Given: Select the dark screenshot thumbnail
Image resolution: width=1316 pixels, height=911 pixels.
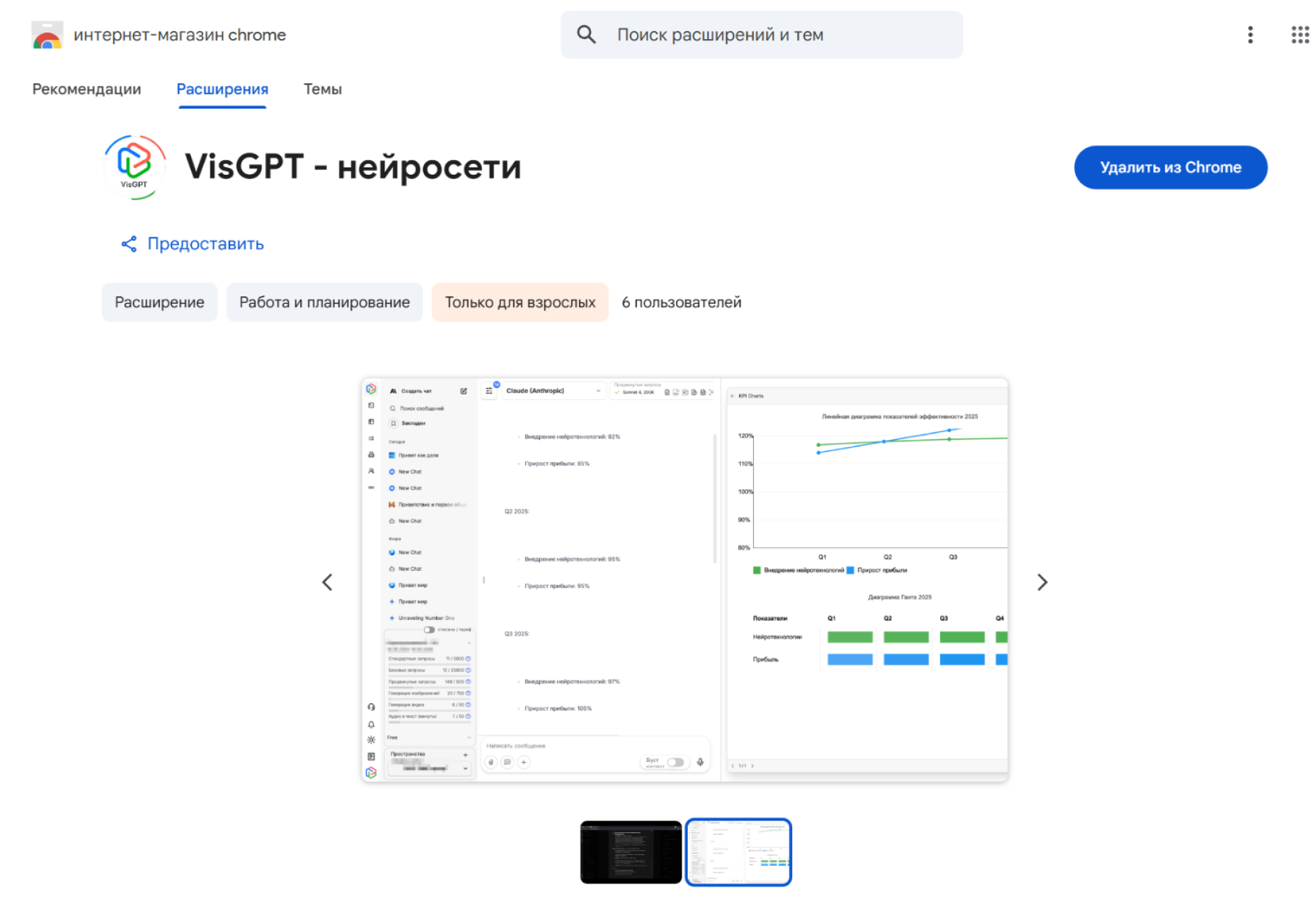Looking at the screenshot, I should 630,852.
